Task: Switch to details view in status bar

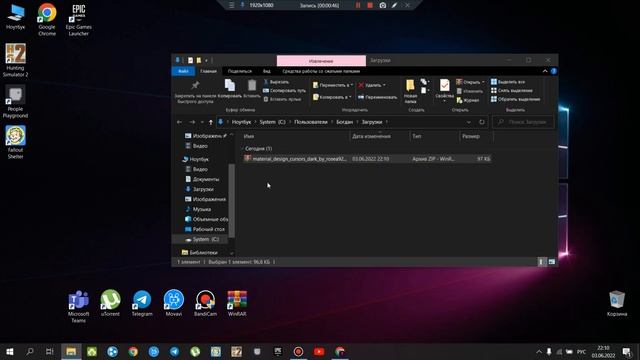Action: (541, 262)
